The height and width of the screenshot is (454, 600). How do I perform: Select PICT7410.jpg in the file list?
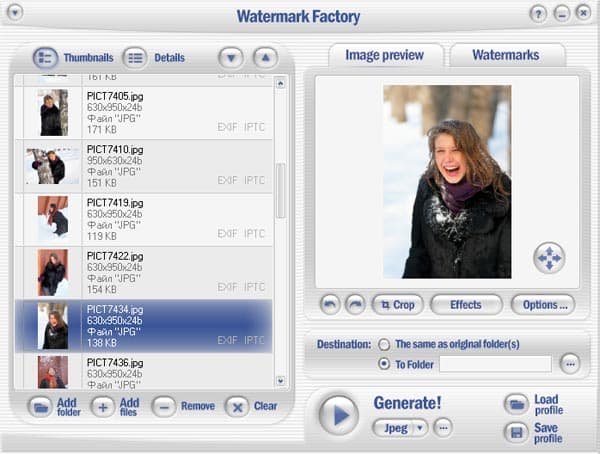click(x=143, y=166)
